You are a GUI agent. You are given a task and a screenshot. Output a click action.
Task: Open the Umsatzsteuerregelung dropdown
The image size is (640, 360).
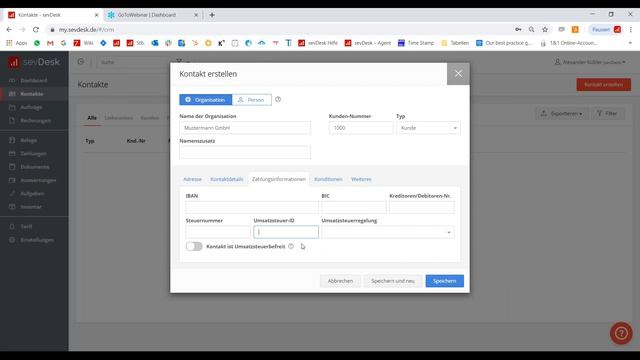387,232
